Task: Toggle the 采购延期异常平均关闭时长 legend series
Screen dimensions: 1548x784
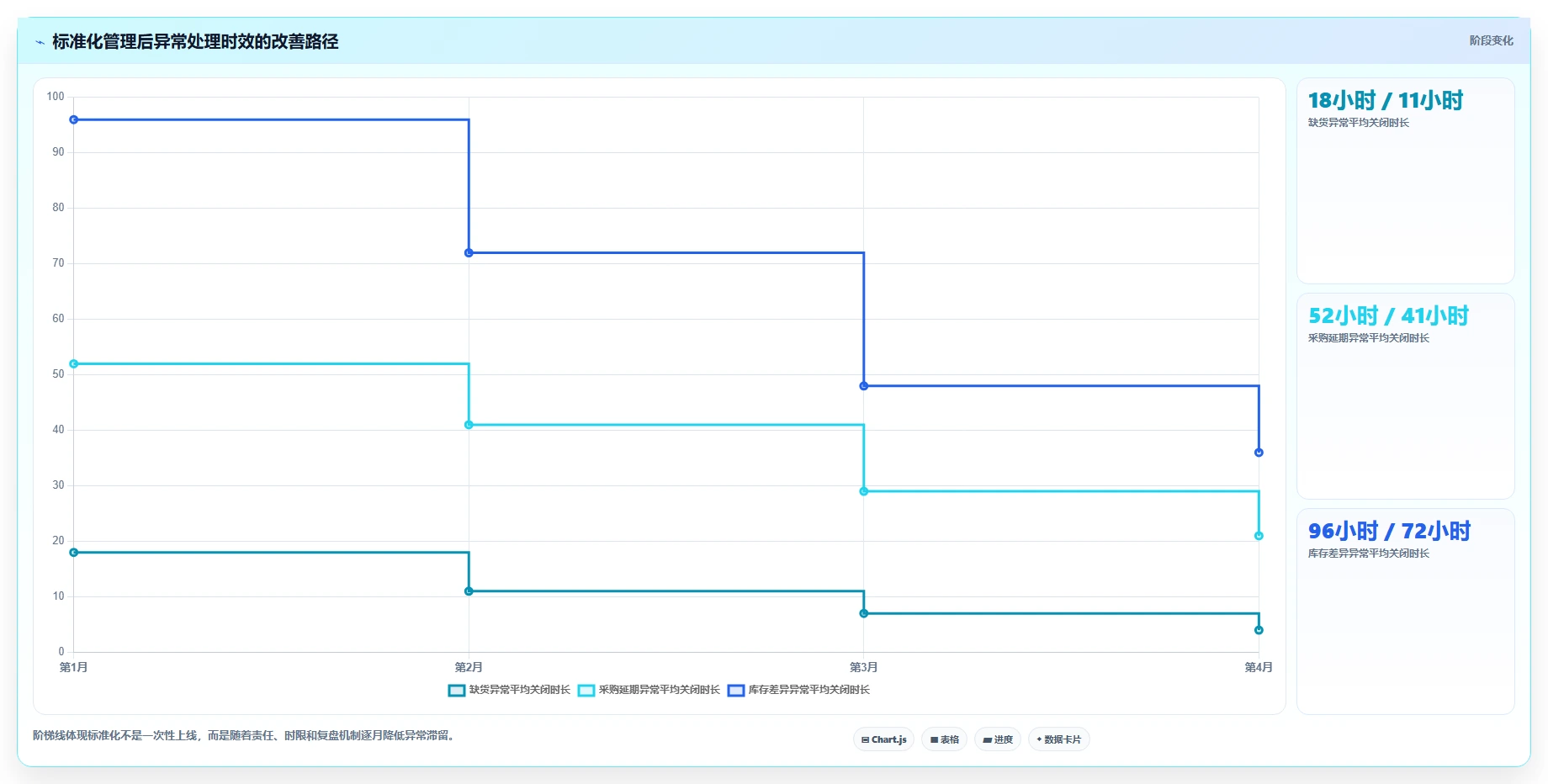Action: tap(649, 690)
